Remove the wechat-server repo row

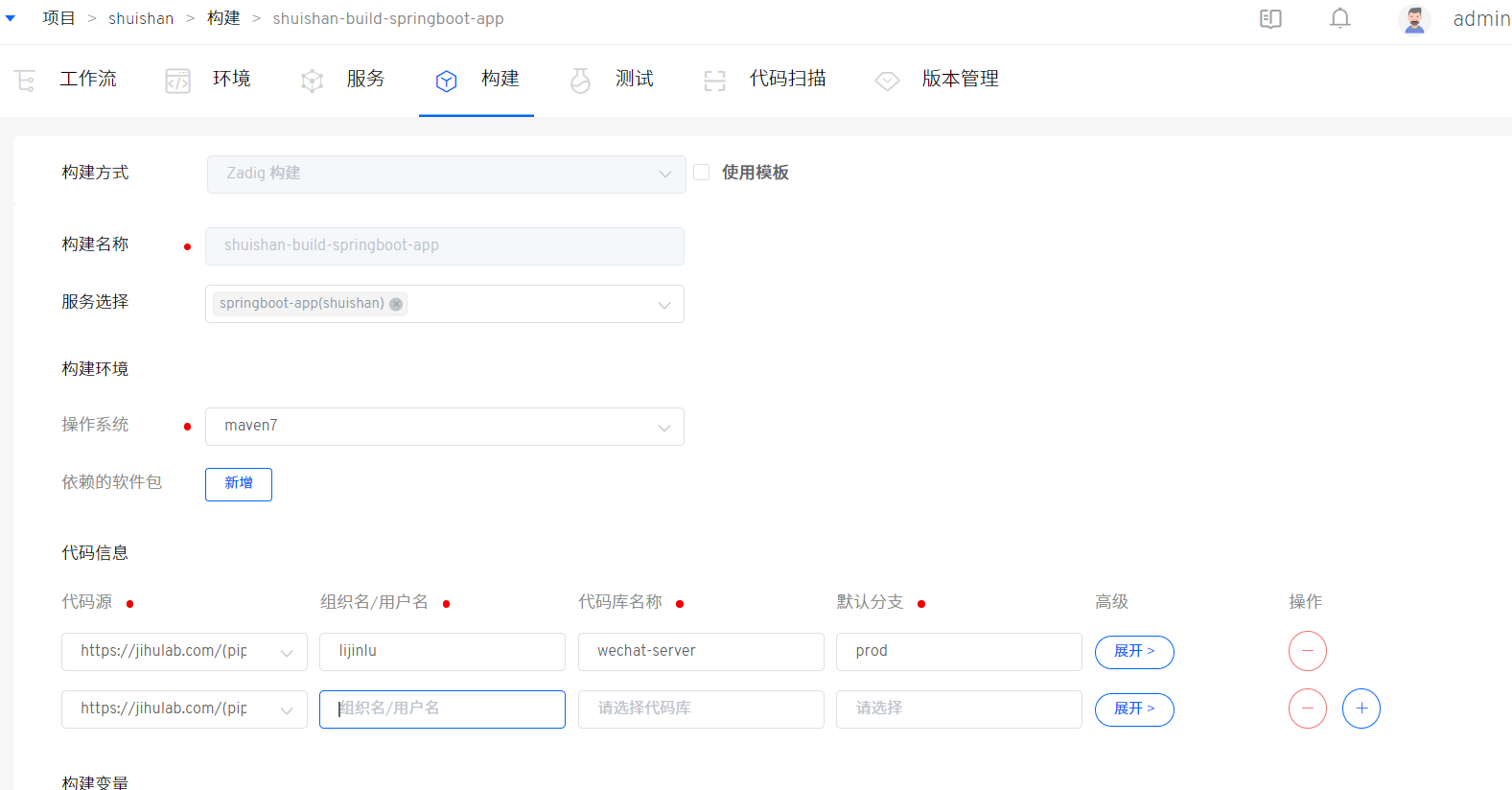click(1308, 651)
